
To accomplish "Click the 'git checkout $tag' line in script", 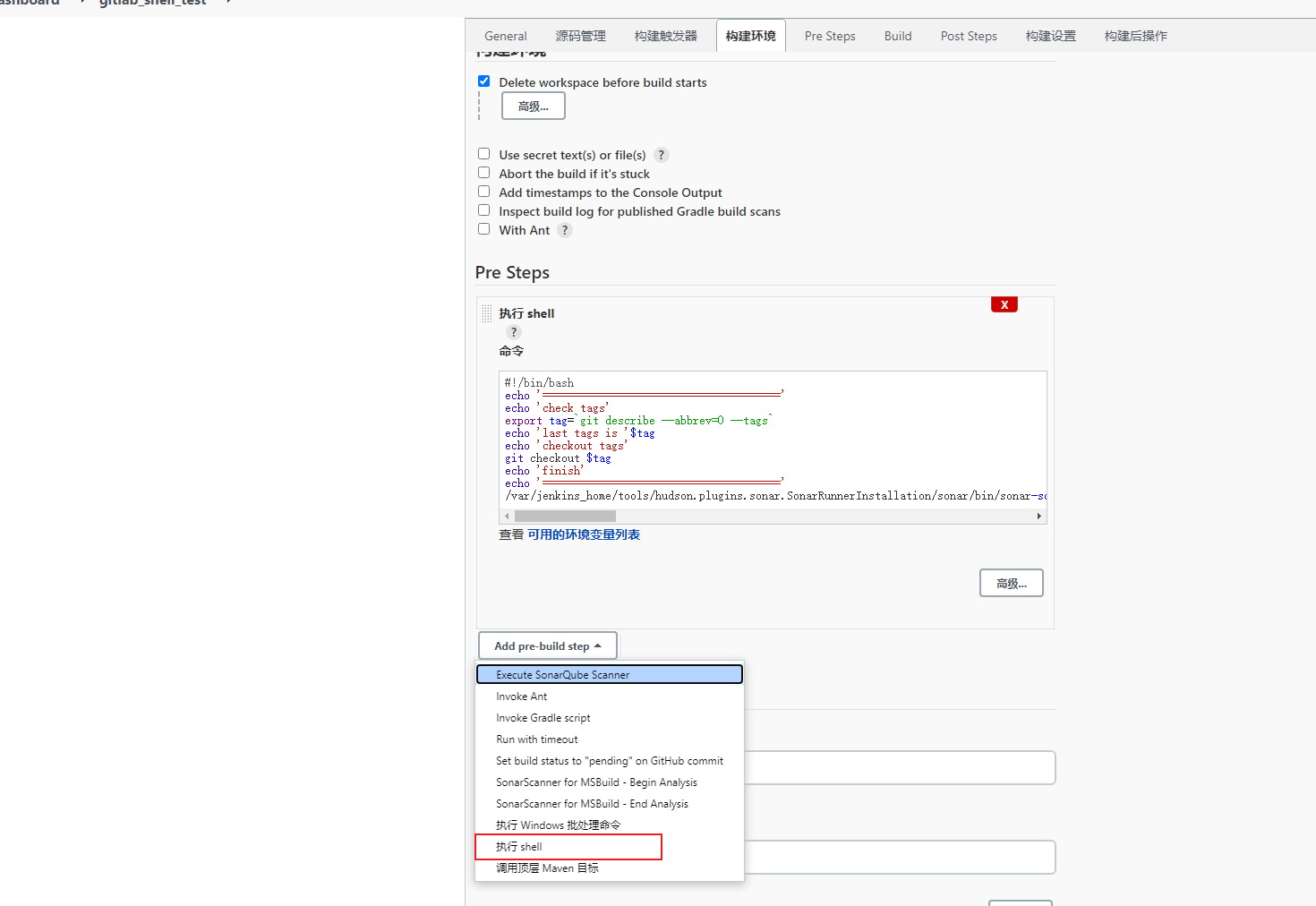I will point(558,458).
